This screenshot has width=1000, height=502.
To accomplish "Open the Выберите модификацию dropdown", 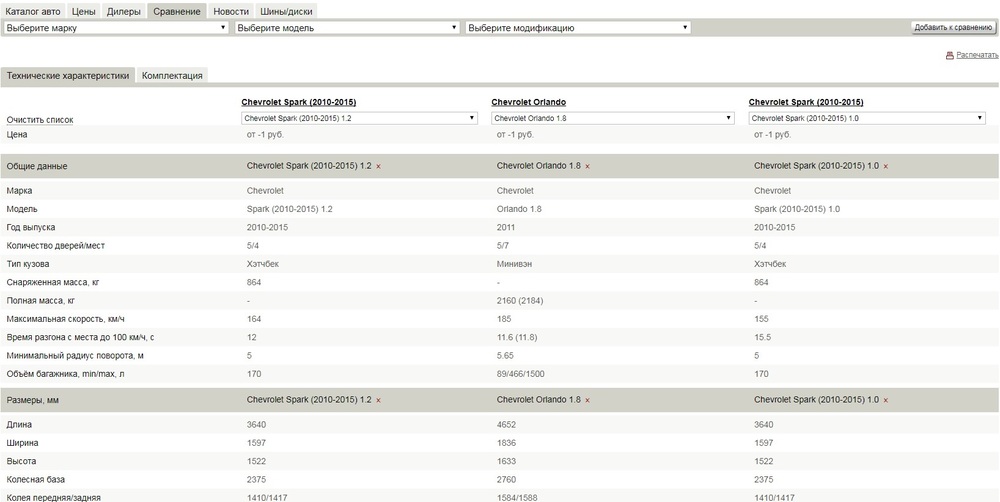I will [x=578, y=28].
